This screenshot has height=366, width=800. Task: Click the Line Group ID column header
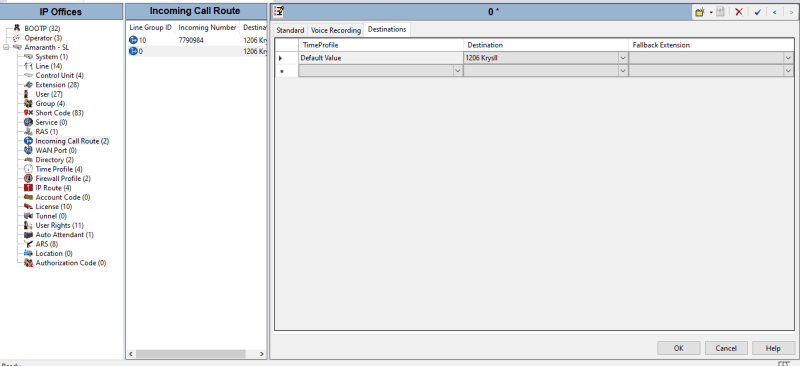point(151,27)
